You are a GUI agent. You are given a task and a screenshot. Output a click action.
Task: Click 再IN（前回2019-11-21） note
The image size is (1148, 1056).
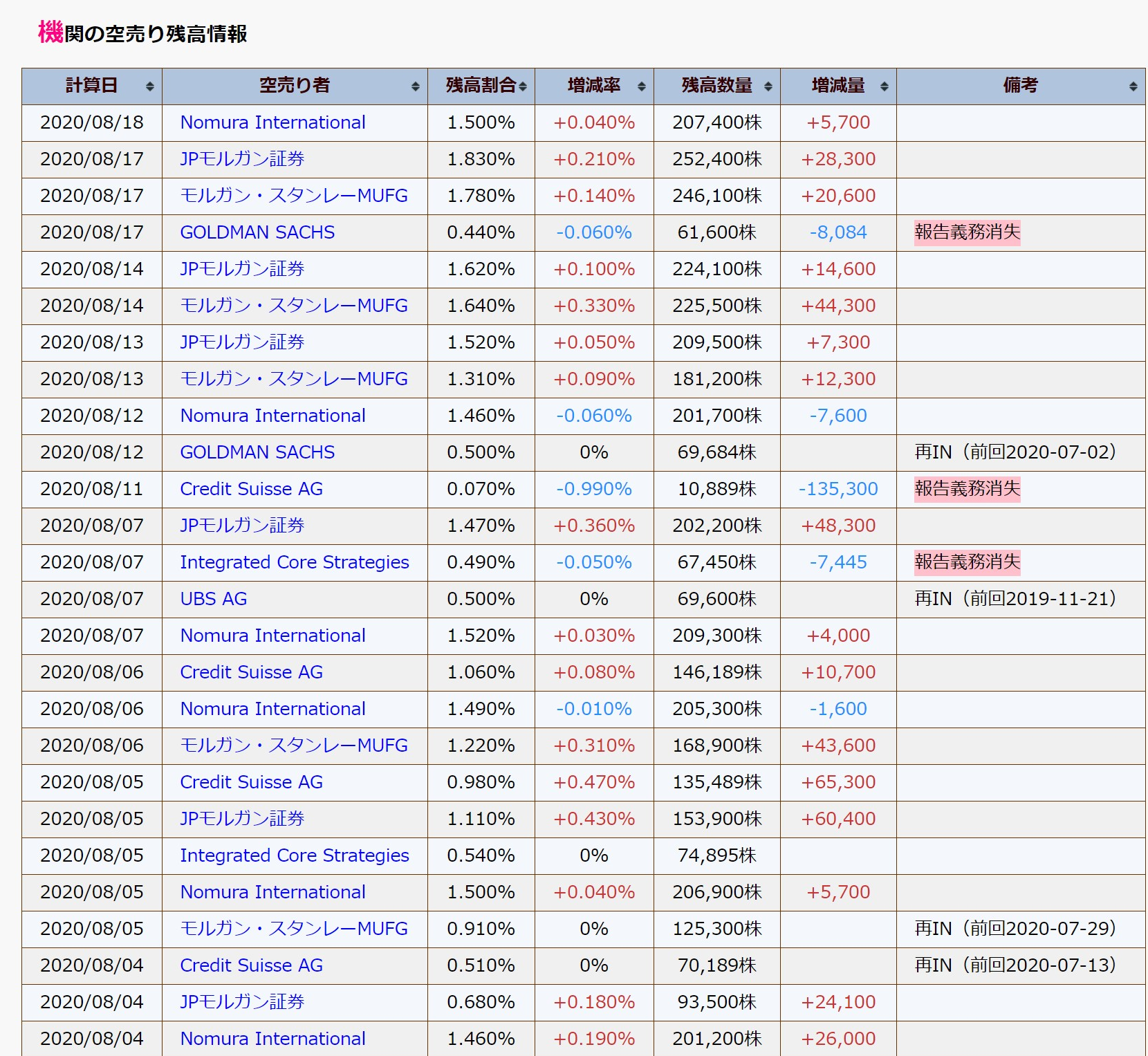(x=1015, y=599)
